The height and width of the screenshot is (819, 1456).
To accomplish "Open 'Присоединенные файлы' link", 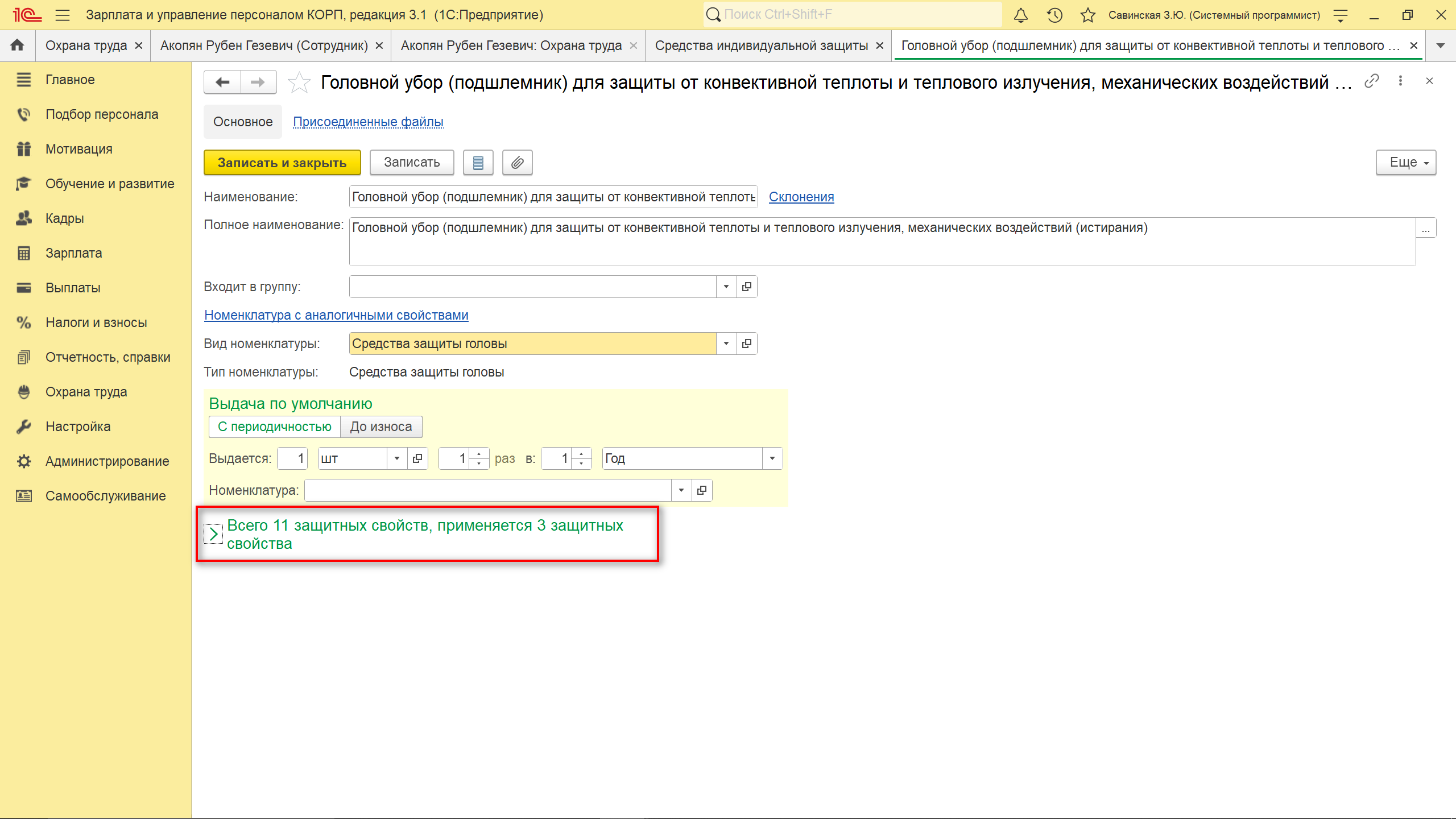I will 368,122.
